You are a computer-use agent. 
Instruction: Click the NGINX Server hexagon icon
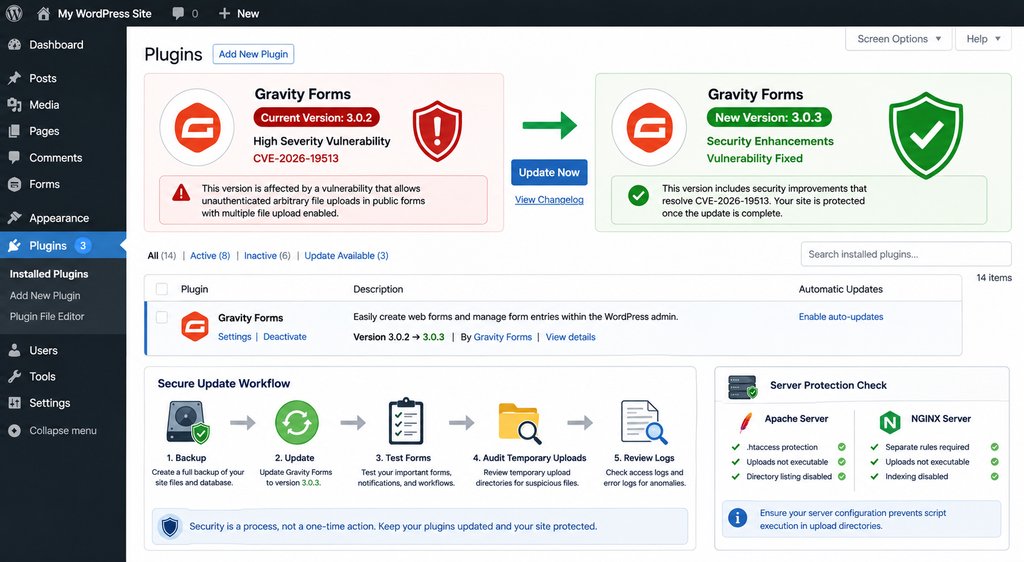pyautogui.click(x=890, y=422)
